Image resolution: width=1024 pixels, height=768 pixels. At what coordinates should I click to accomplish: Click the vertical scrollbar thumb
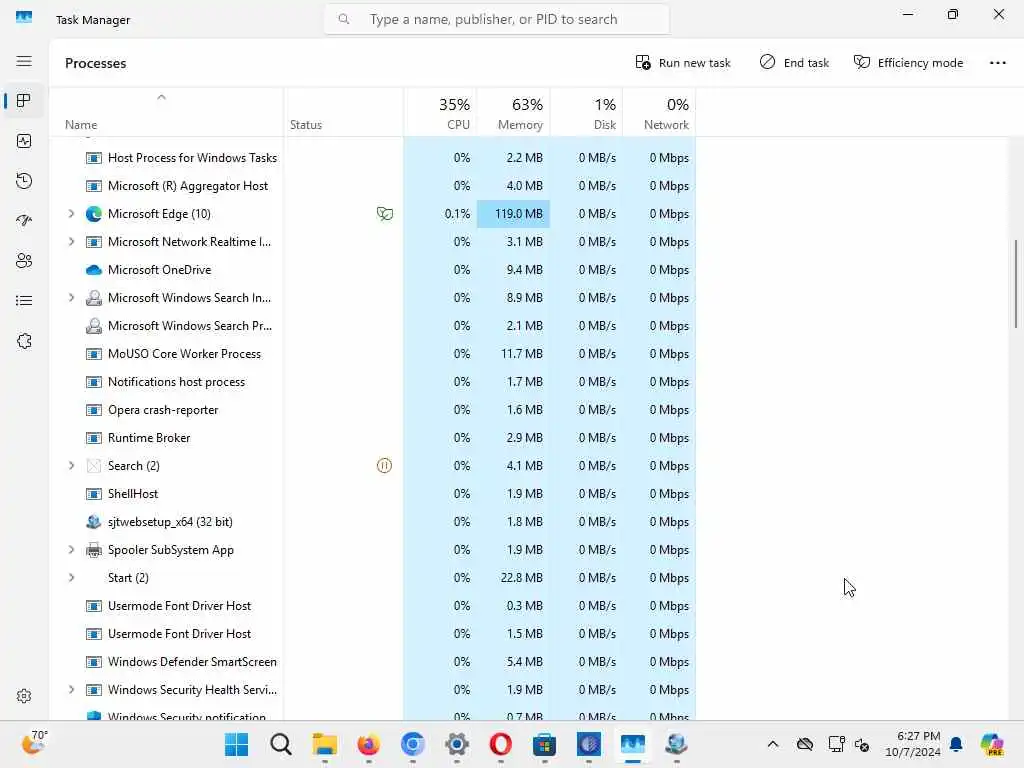point(1016,284)
